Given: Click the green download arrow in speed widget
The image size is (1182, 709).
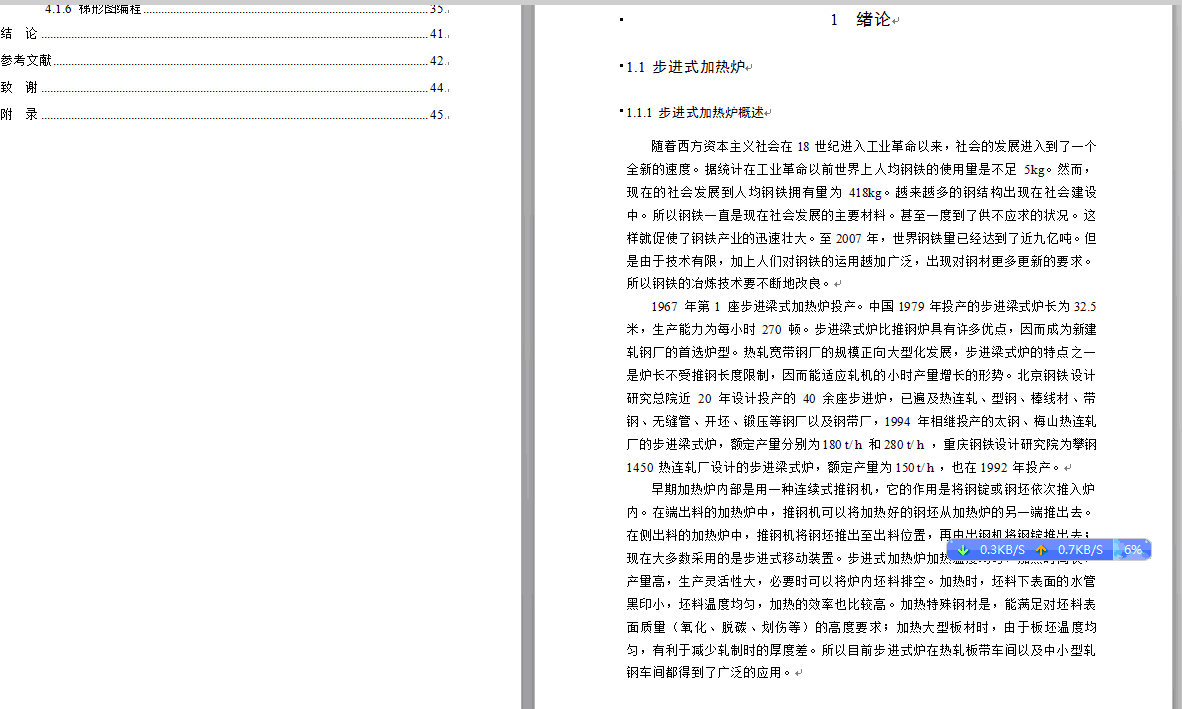Looking at the screenshot, I should tap(963, 550).
